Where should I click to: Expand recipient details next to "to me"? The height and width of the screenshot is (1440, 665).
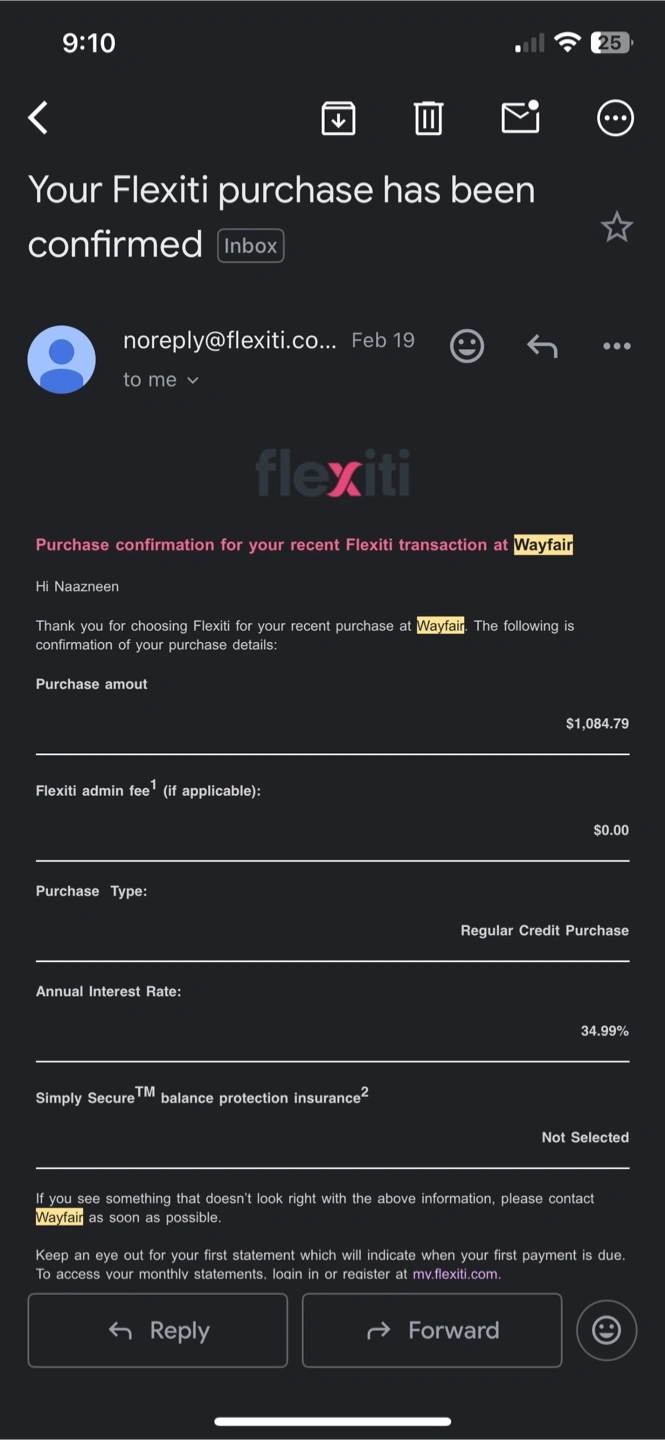[x=193, y=380]
